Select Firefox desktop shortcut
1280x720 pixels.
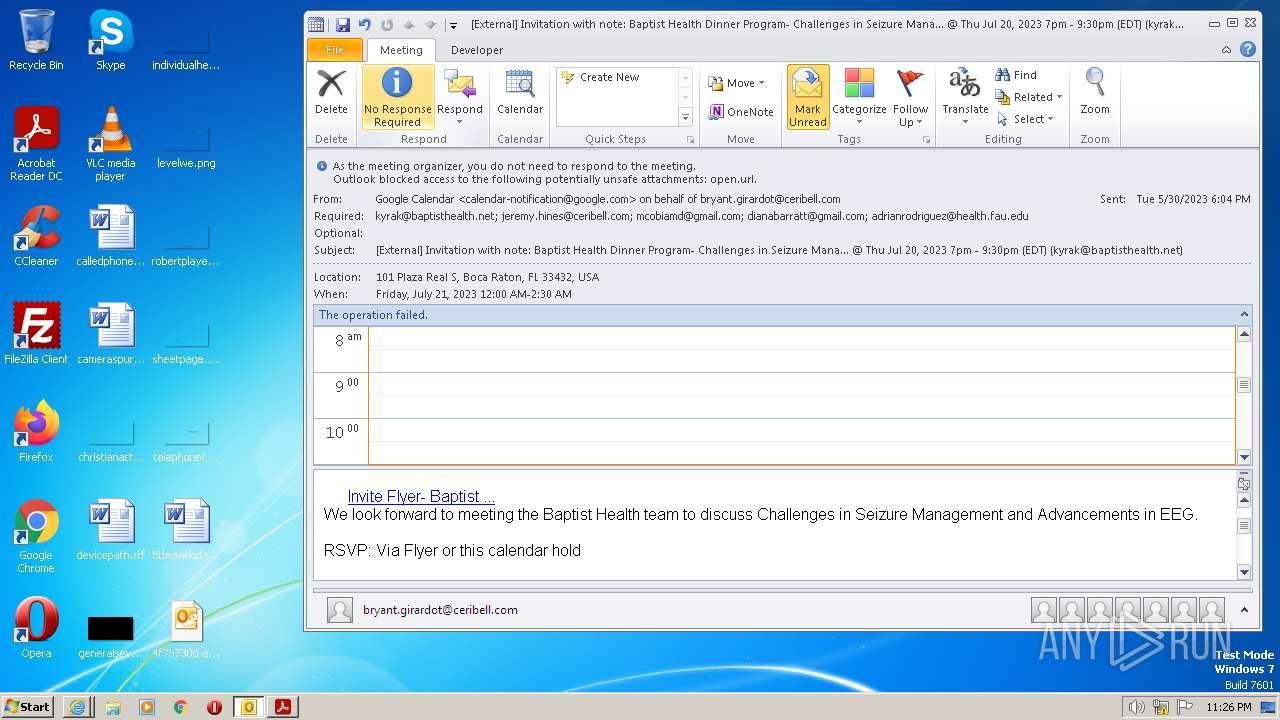[36, 433]
